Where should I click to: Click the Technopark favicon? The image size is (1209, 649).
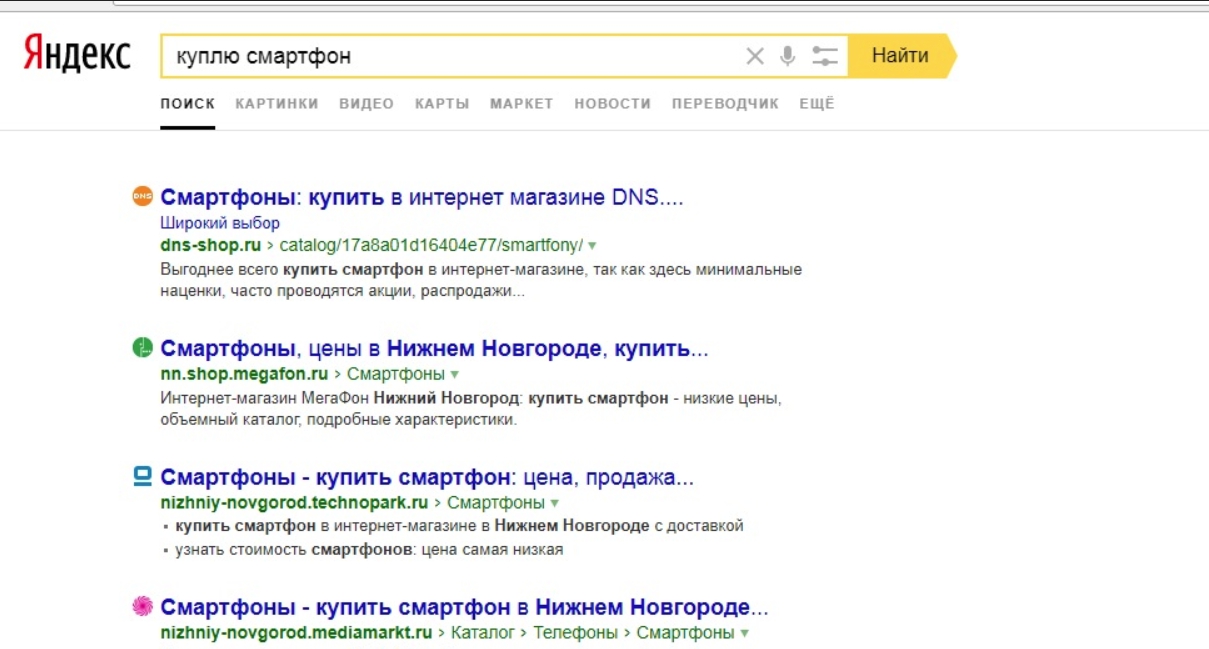point(142,476)
